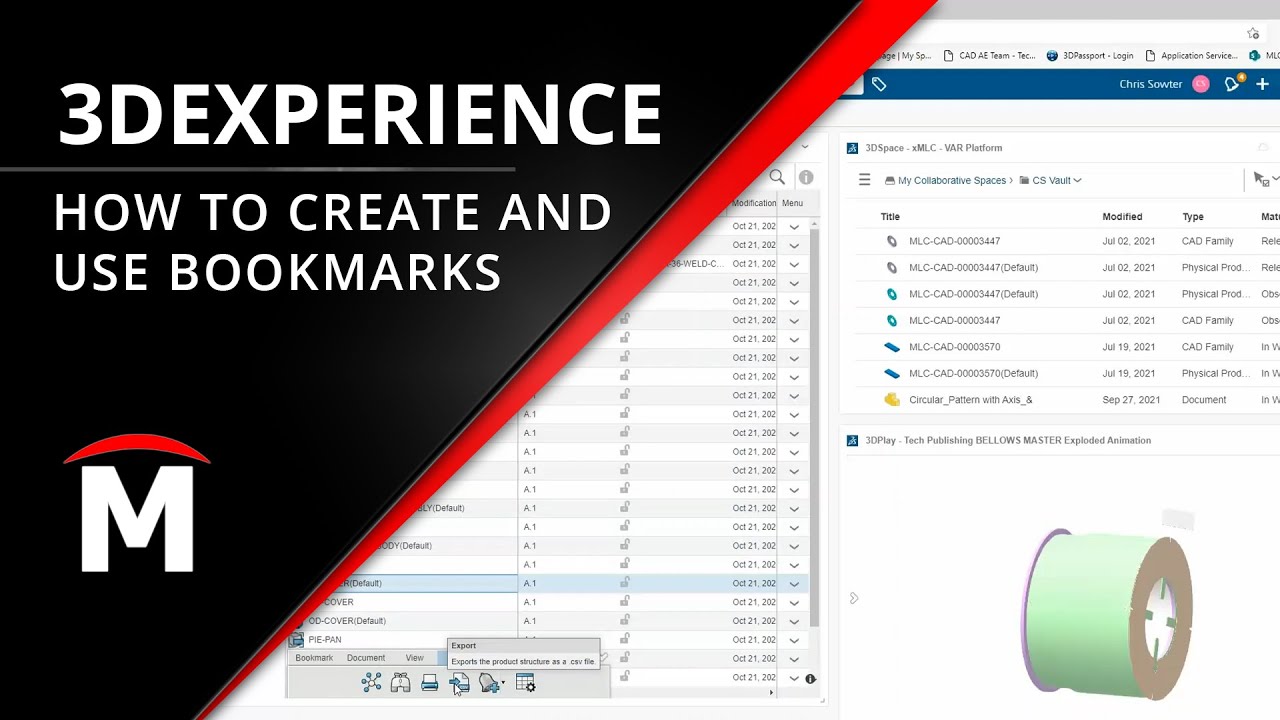Click the 3DSpace widget logo icon
The height and width of the screenshot is (720, 1280).
tap(853, 148)
